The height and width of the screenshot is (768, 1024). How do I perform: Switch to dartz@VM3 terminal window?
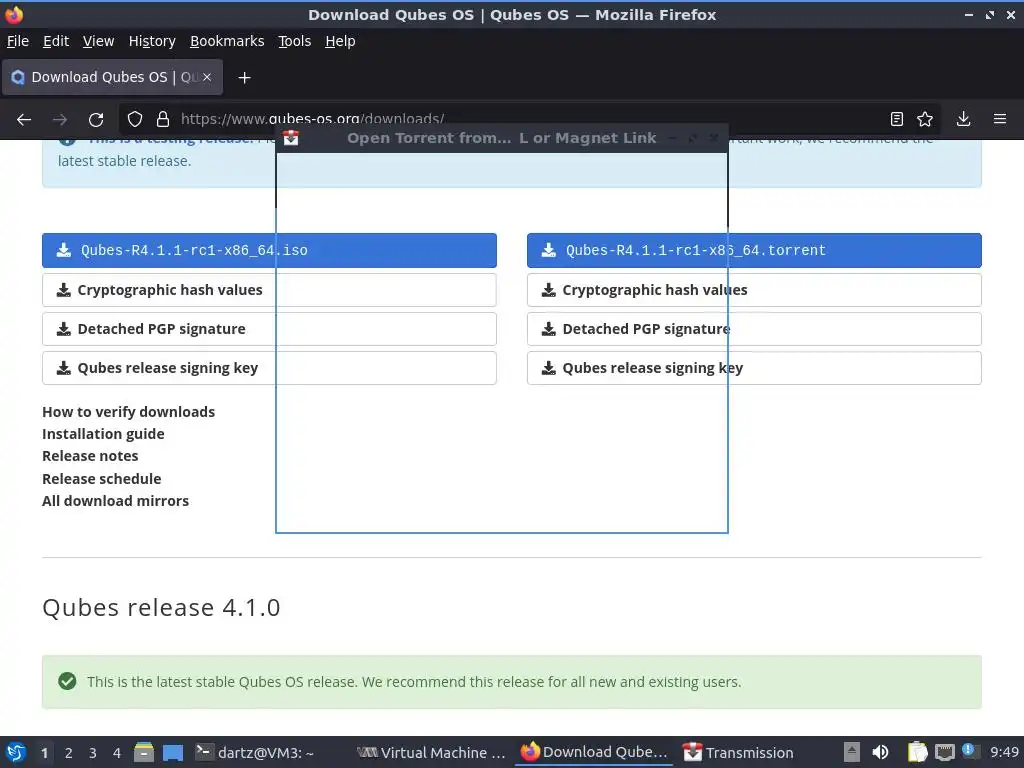click(x=255, y=752)
